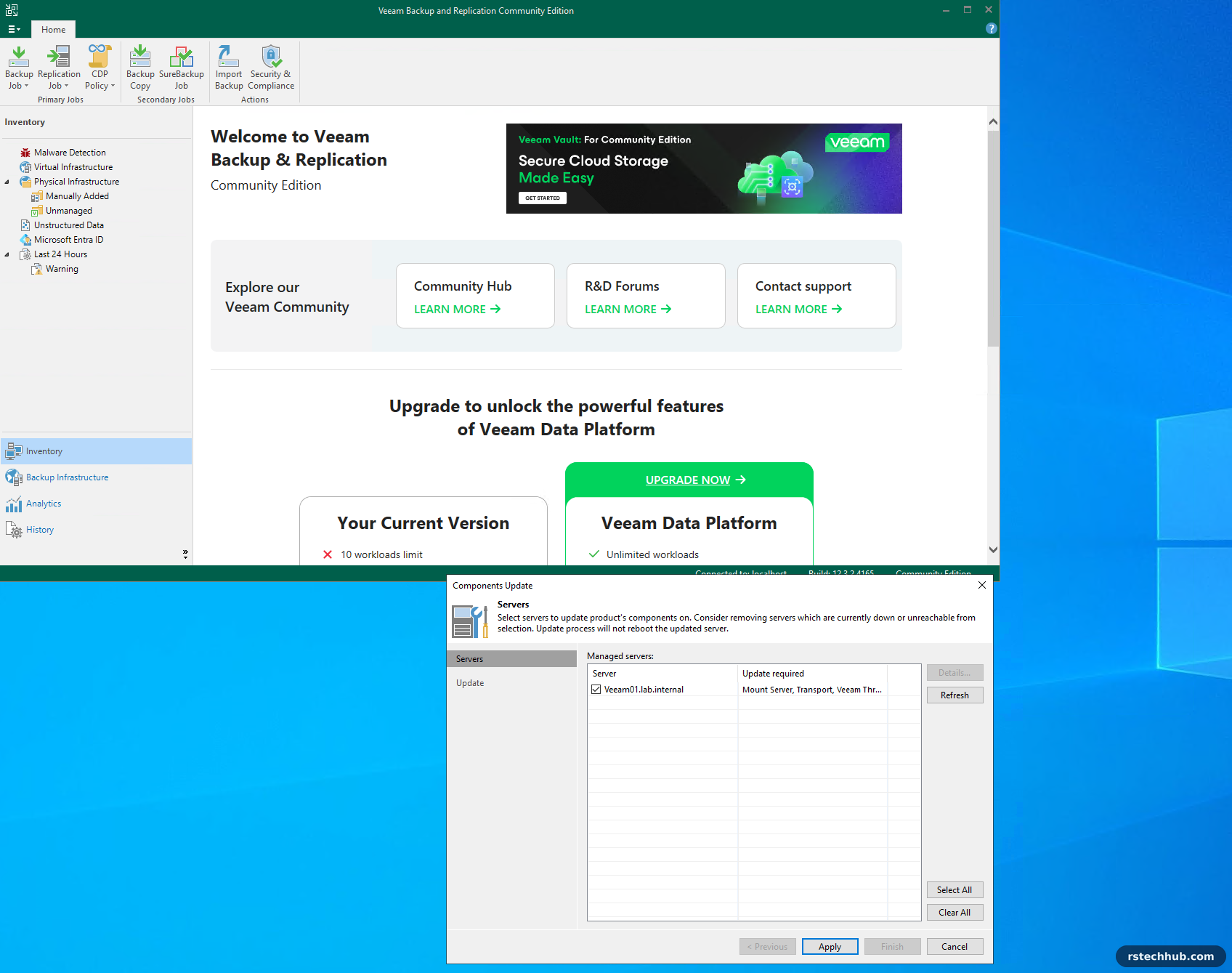The width and height of the screenshot is (1232, 973).
Task: Close the Components Update dialog
Action: tap(982, 585)
